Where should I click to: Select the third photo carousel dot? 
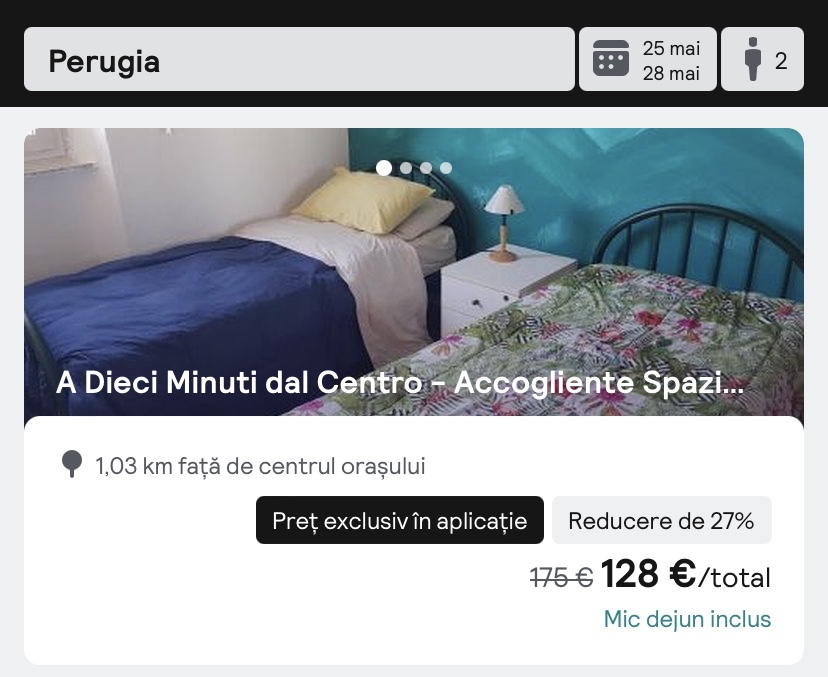pyautogui.click(x=426, y=168)
